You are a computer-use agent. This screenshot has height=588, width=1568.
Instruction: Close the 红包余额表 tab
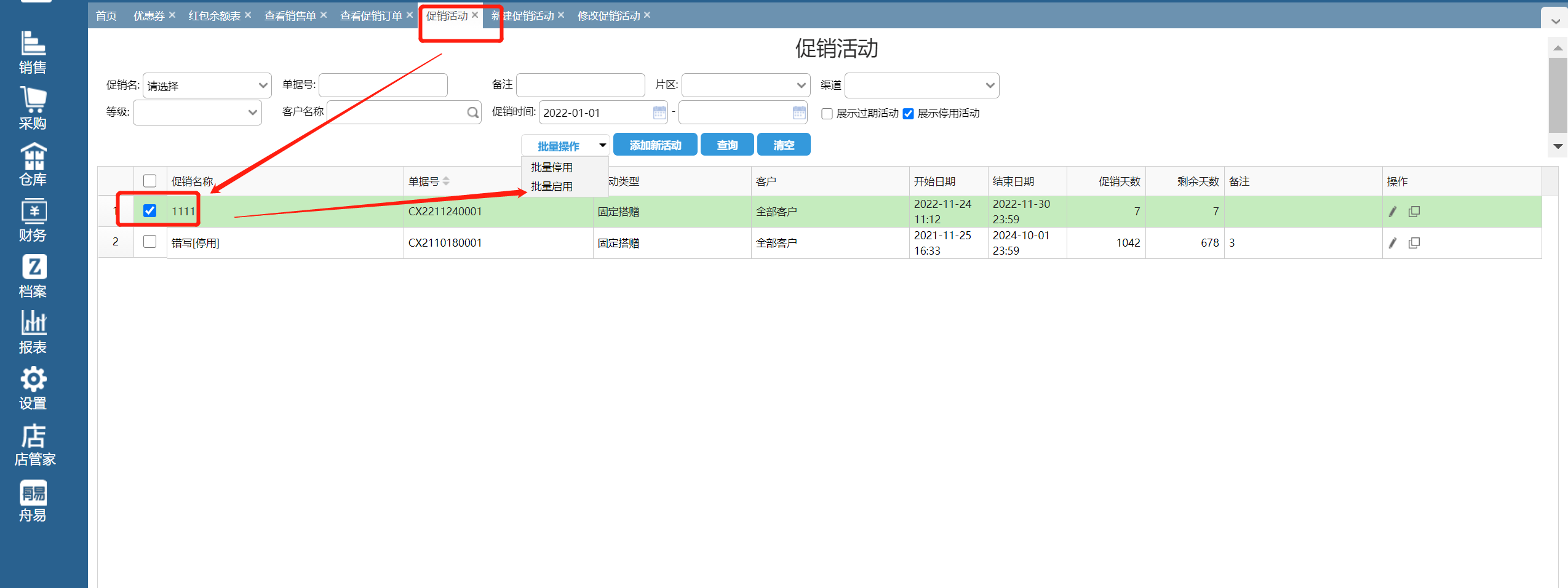coord(248,15)
